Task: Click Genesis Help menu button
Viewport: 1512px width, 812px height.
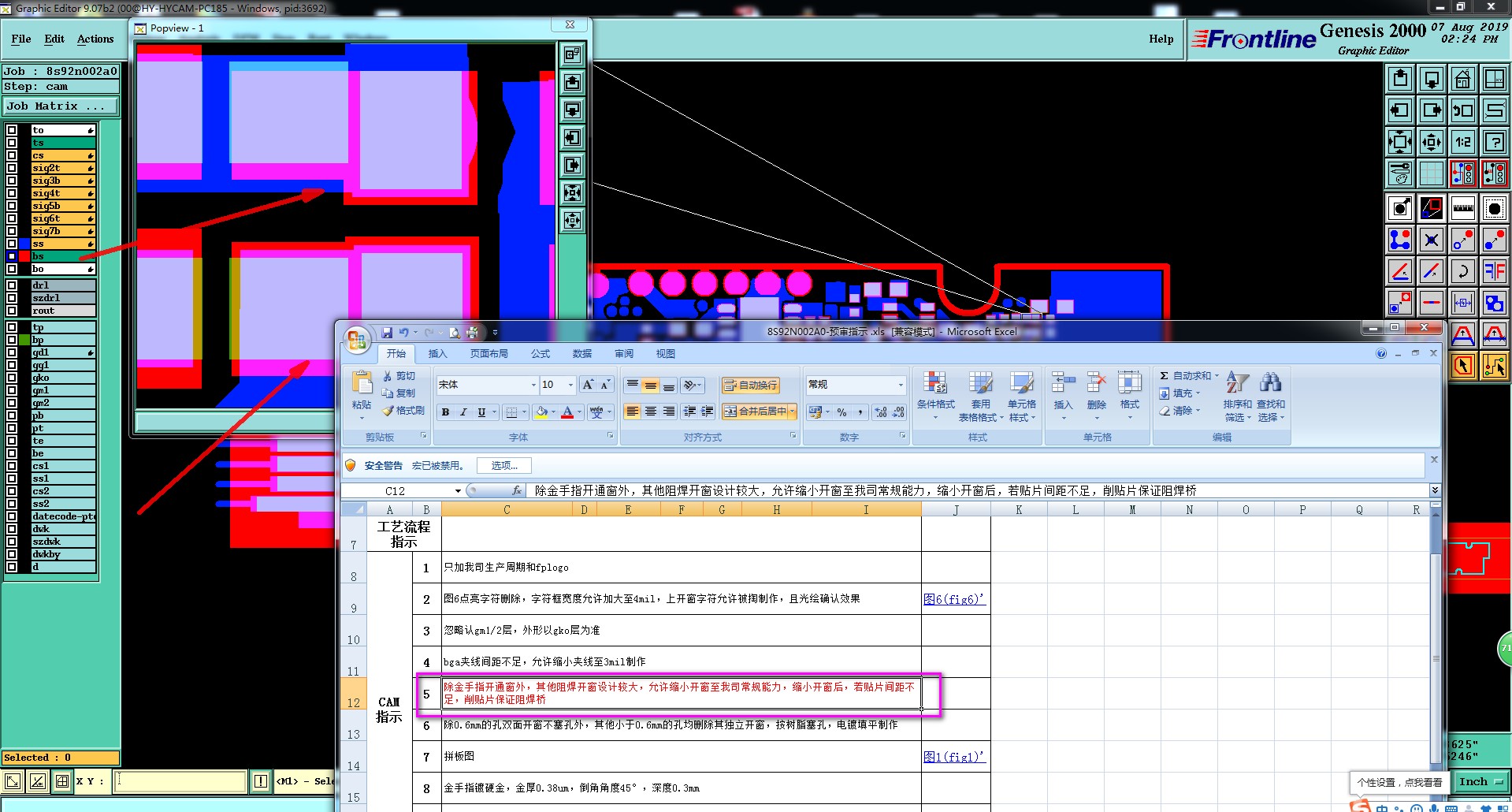Action: click(1161, 39)
